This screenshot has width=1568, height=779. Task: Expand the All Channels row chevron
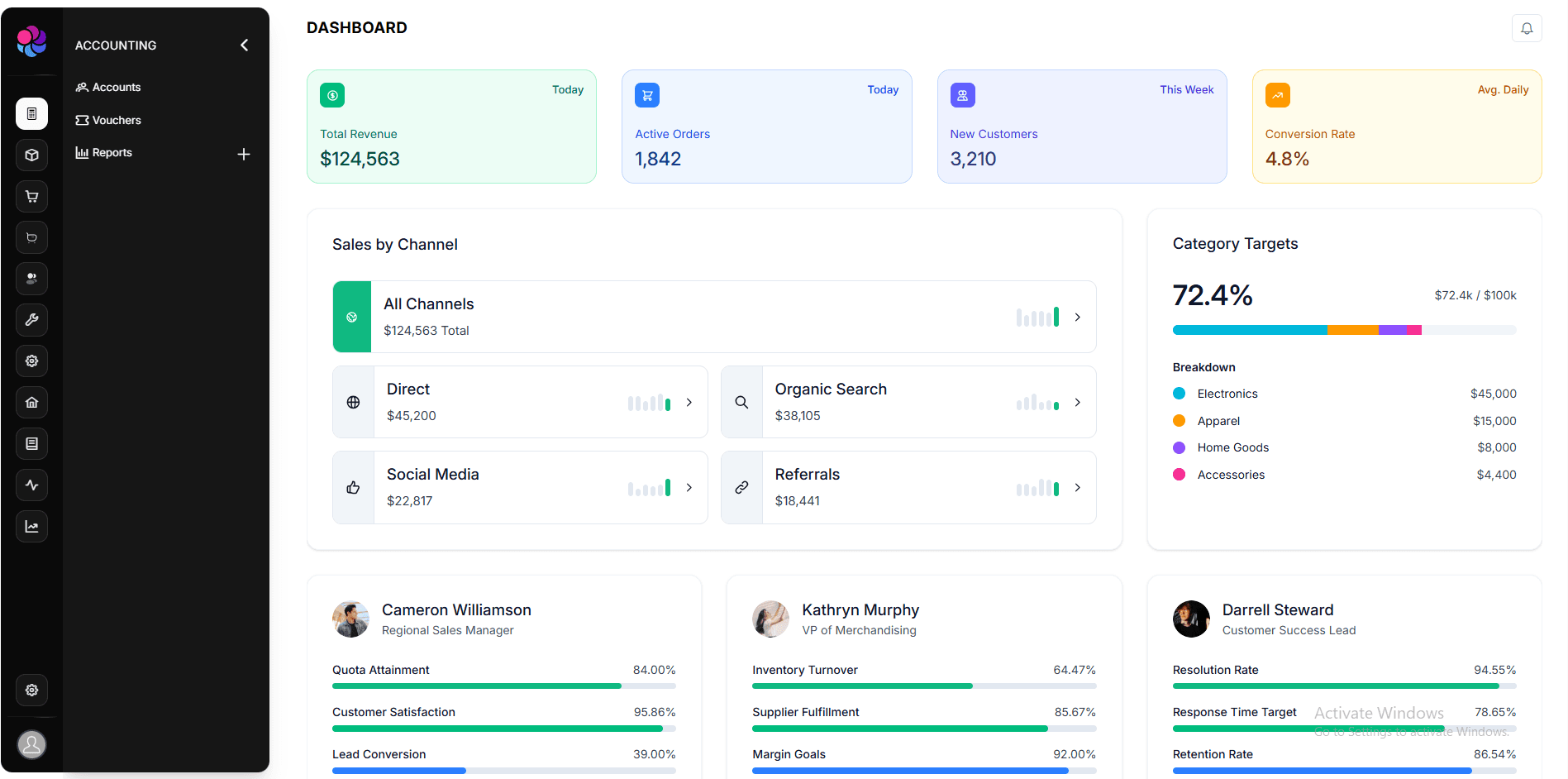pos(1077,317)
